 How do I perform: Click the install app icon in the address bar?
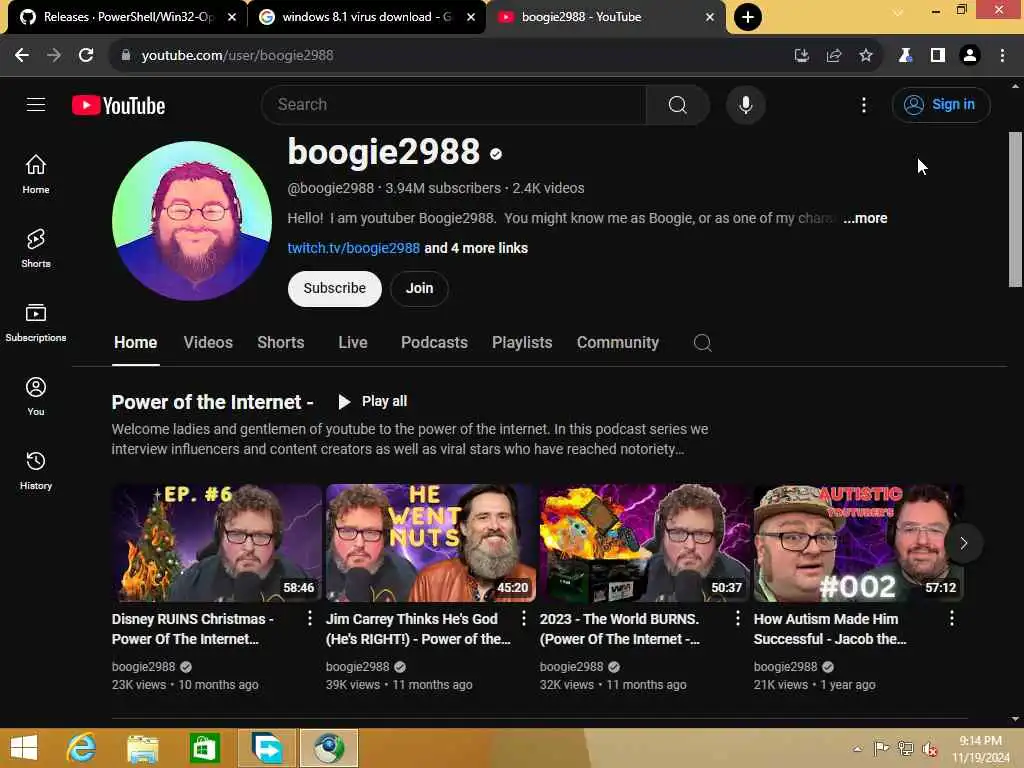click(x=801, y=56)
